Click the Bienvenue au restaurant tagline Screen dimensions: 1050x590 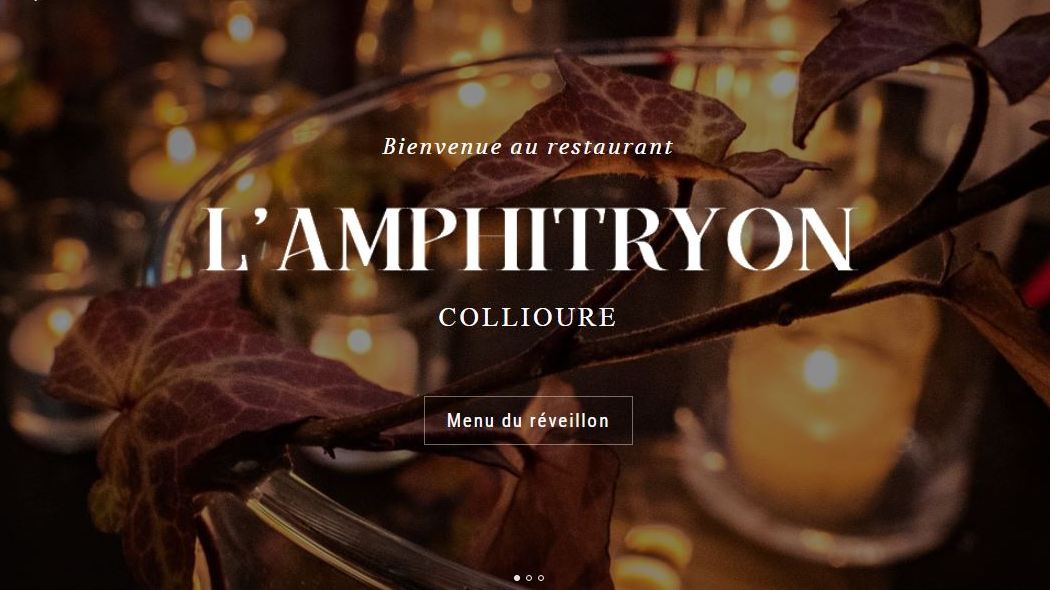coord(528,147)
